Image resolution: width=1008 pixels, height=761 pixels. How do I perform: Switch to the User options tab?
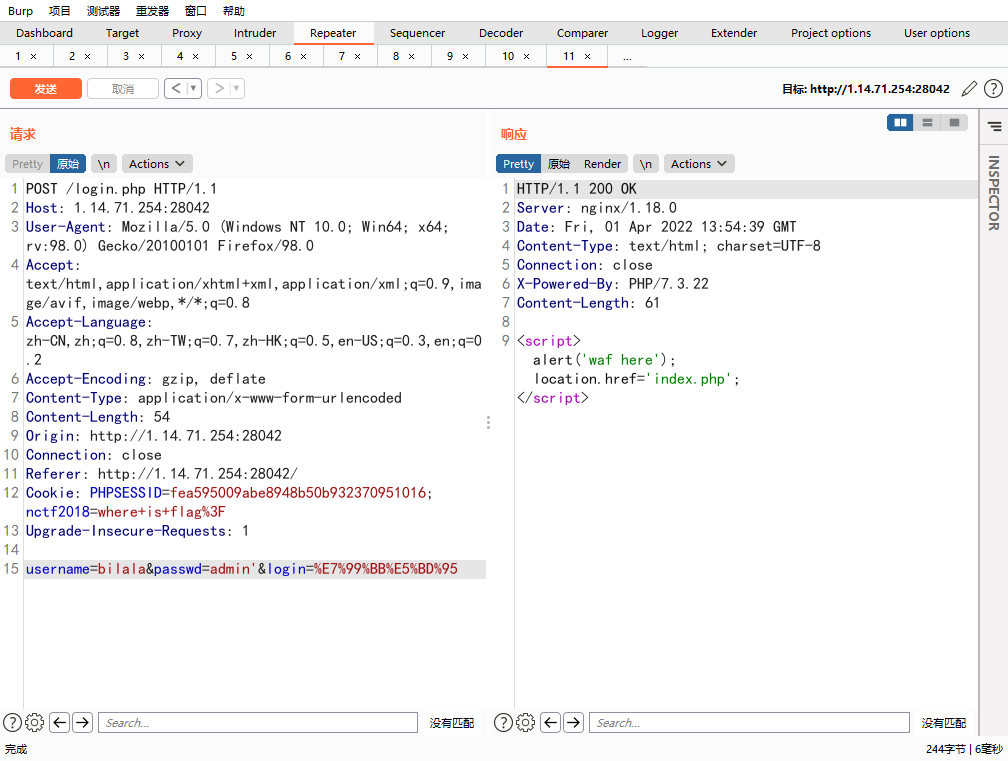point(937,33)
